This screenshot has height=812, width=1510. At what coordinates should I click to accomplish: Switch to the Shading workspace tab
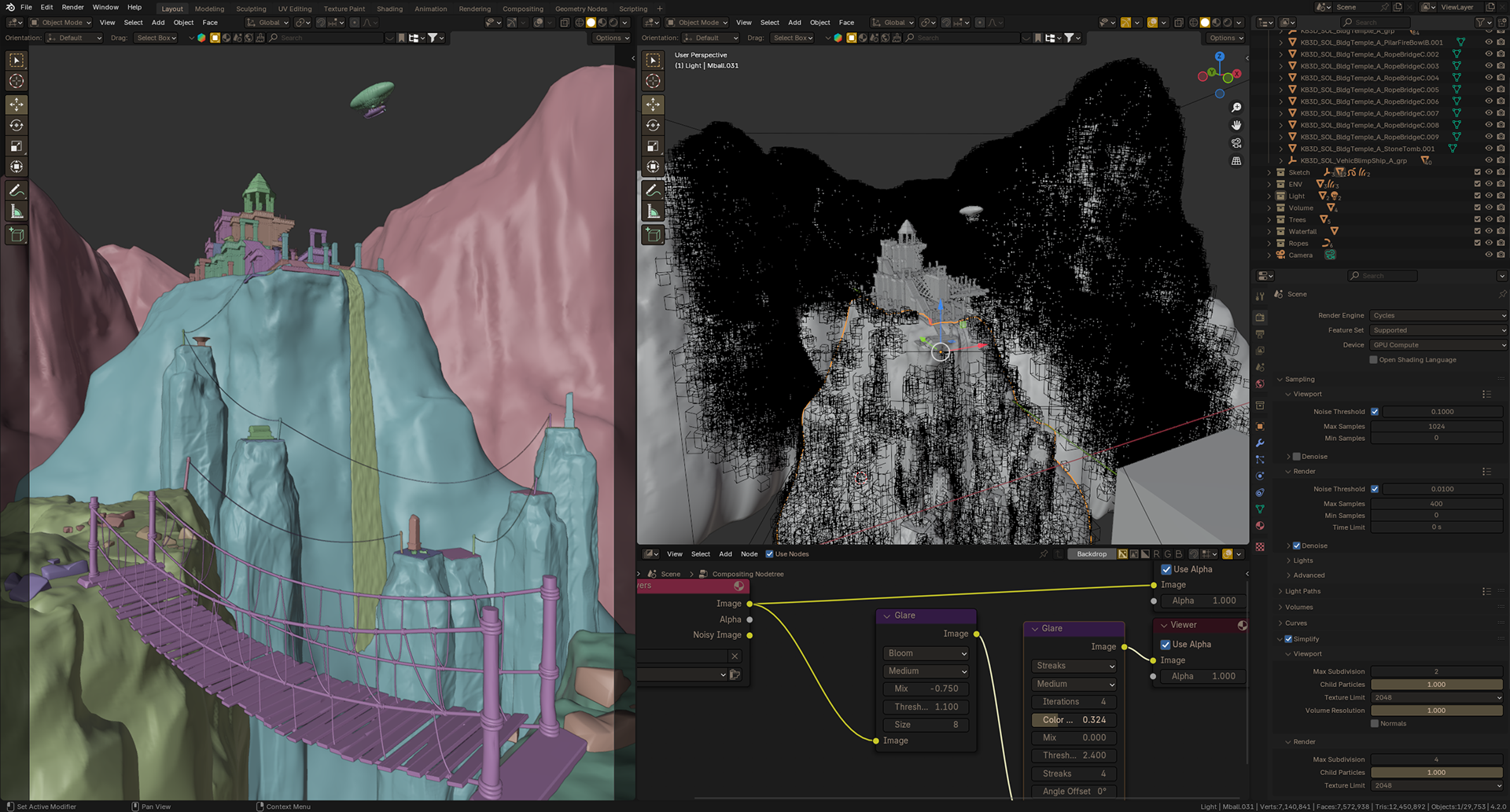[389, 9]
